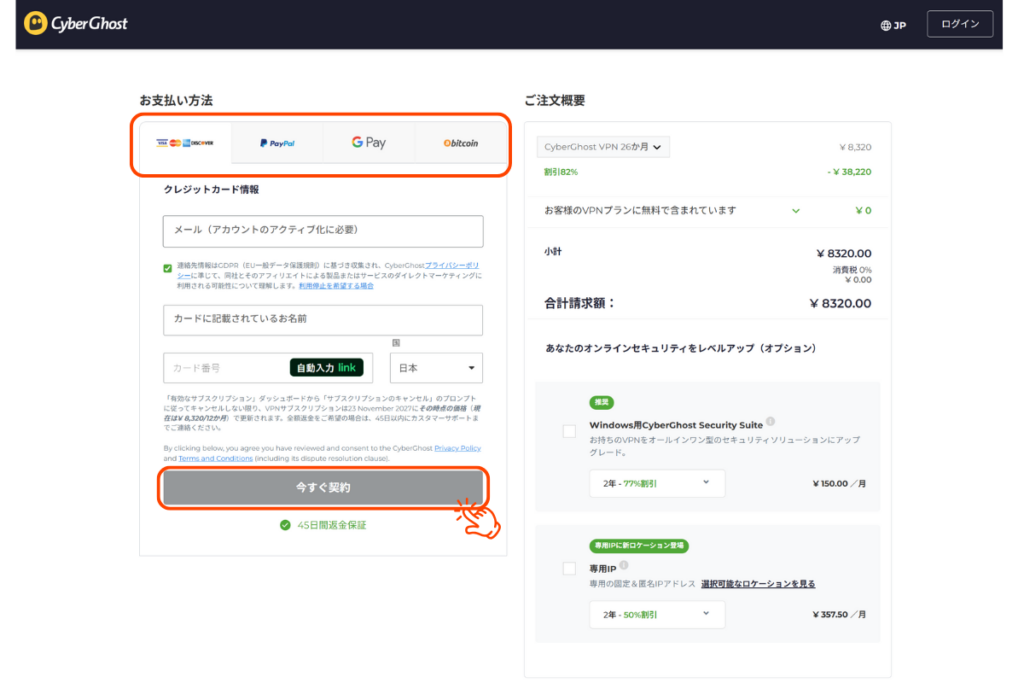Click the 自動入力 link autofill badge

pyautogui.click(x=327, y=368)
